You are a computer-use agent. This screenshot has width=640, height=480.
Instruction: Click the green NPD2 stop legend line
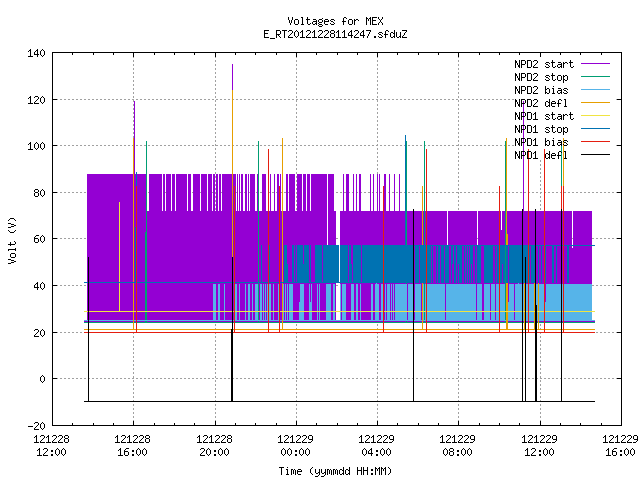pyautogui.click(x=595, y=77)
